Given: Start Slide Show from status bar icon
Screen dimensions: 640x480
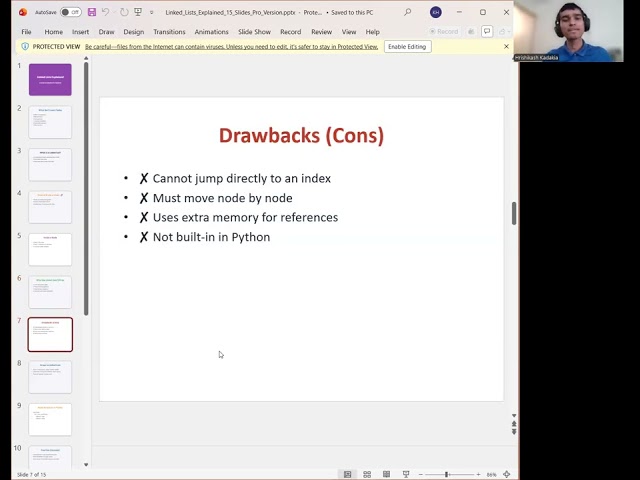Looking at the screenshot, I should 406,474.
